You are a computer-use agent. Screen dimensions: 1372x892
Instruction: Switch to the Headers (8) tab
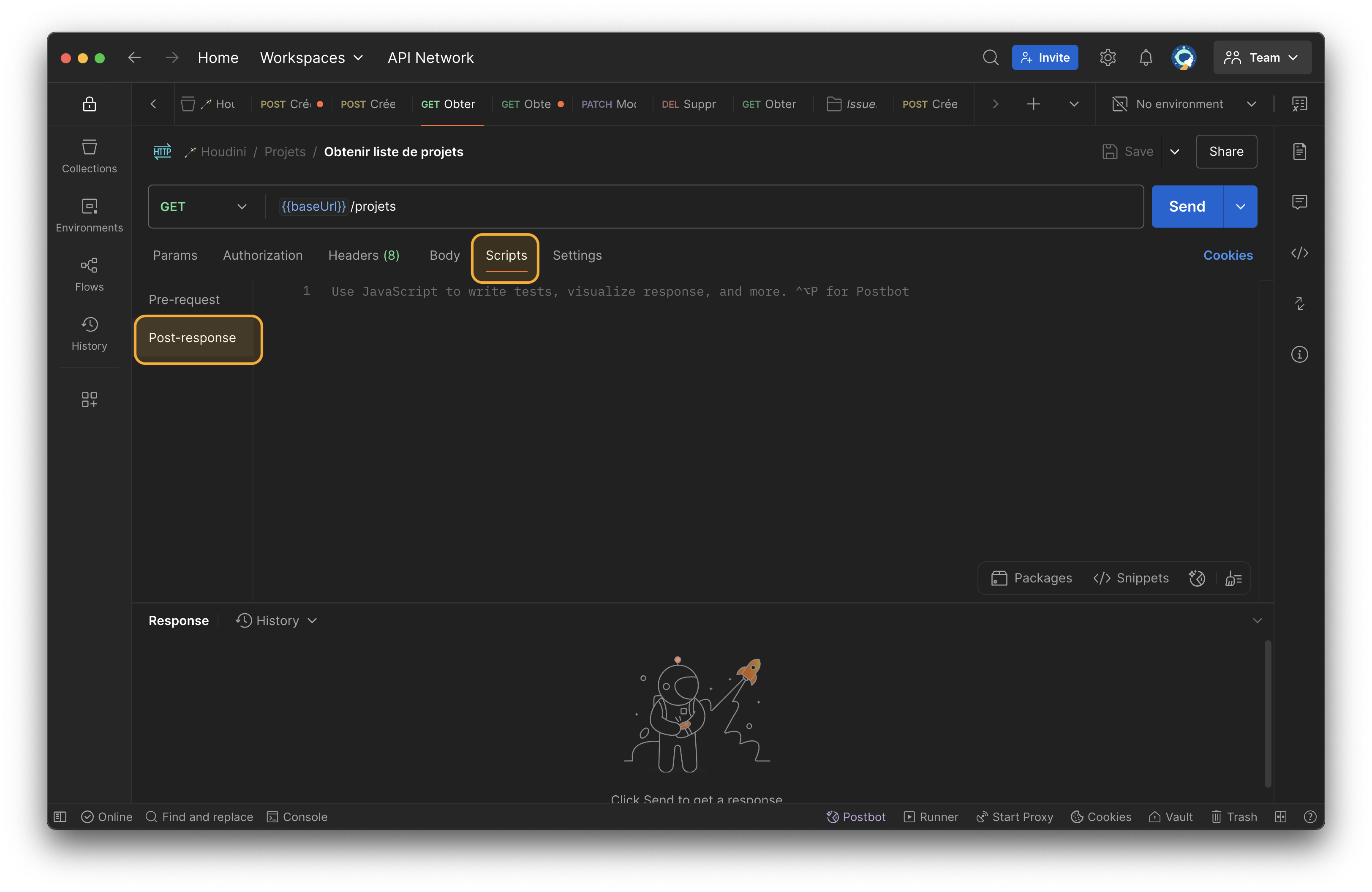click(363, 255)
